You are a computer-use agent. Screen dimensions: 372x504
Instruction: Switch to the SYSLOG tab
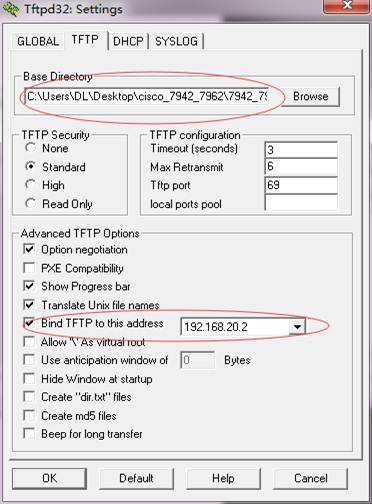(176, 41)
